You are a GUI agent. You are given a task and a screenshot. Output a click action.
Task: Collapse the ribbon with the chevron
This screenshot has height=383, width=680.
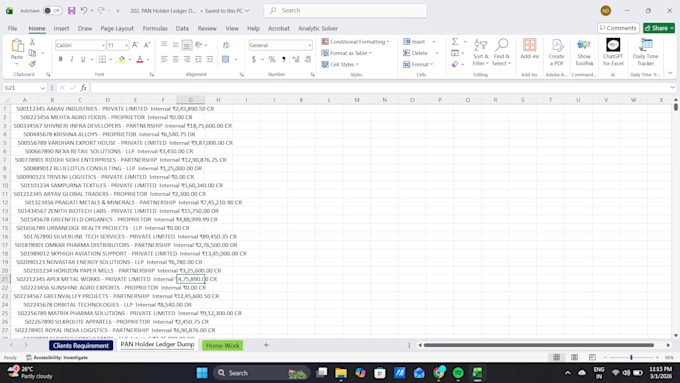click(670, 73)
